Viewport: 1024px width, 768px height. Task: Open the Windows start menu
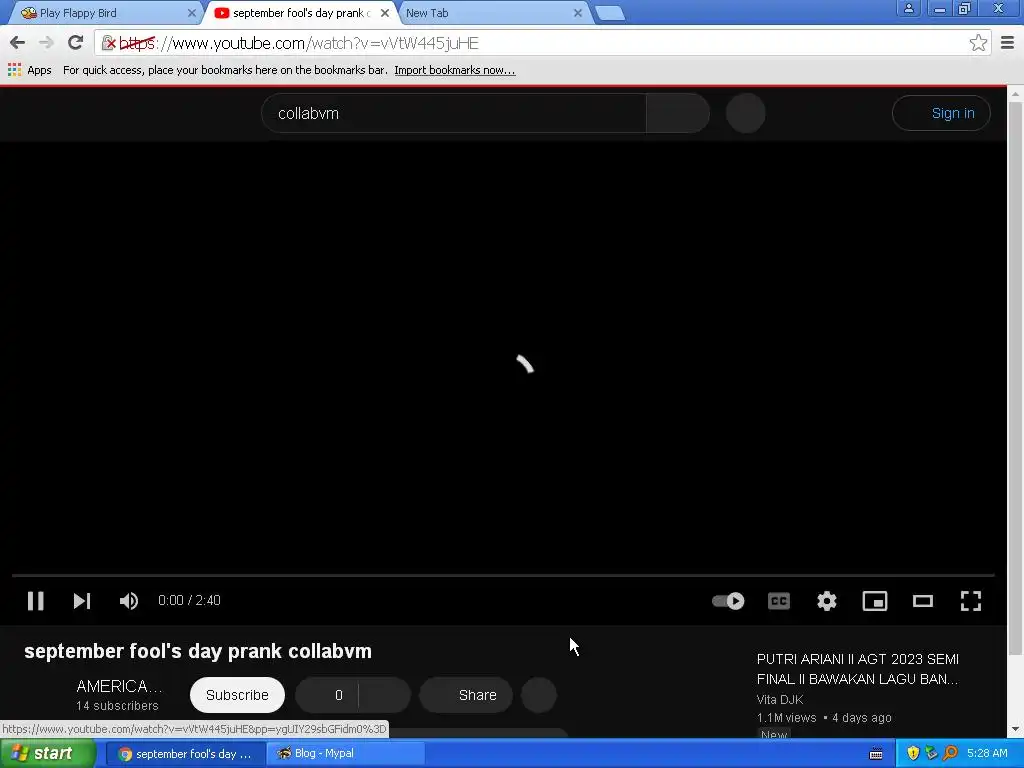point(48,754)
